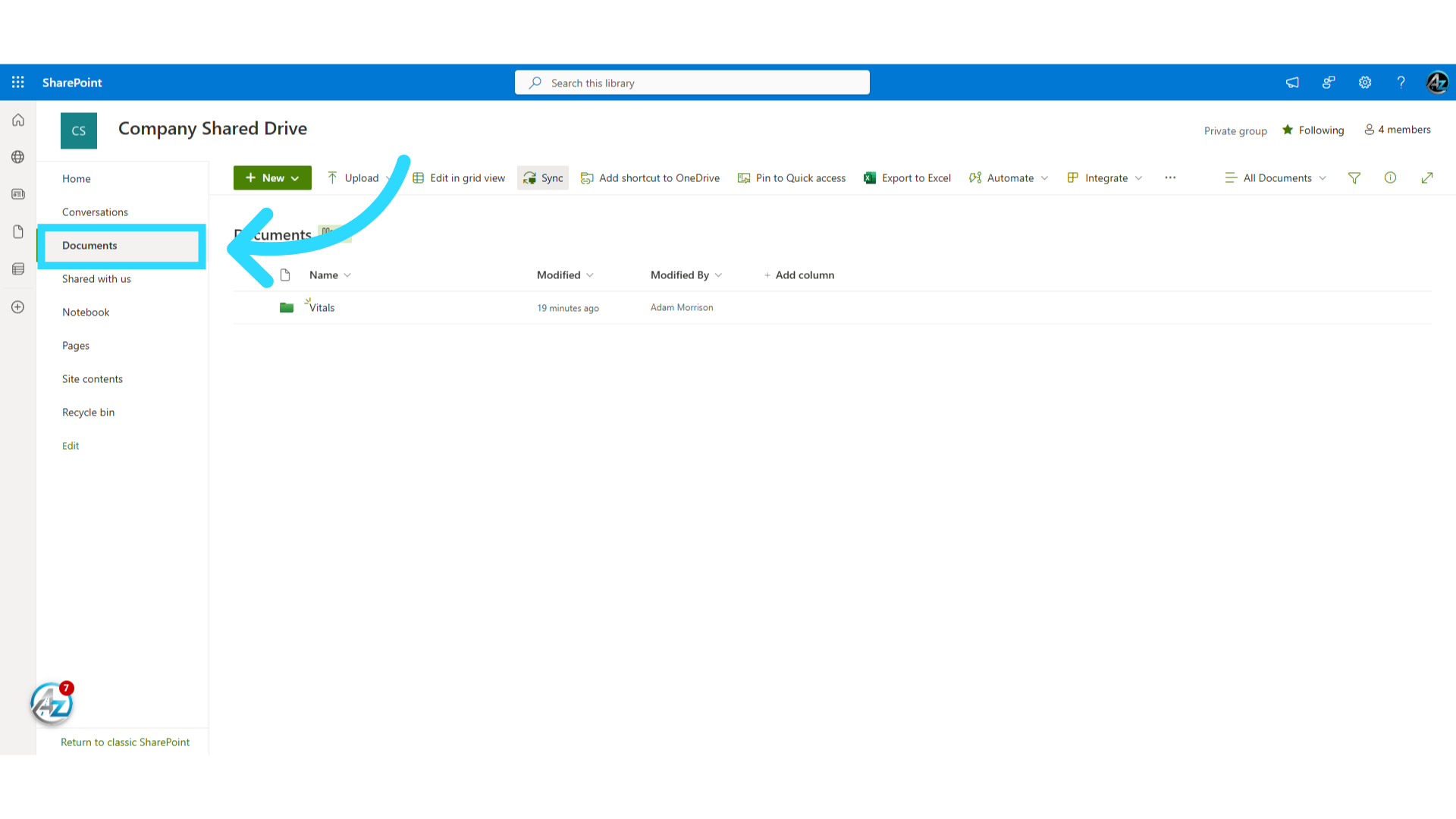The height and width of the screenshot is (819, 1456).
Task: Open the user profile avatar
Action: [1437, 82]
